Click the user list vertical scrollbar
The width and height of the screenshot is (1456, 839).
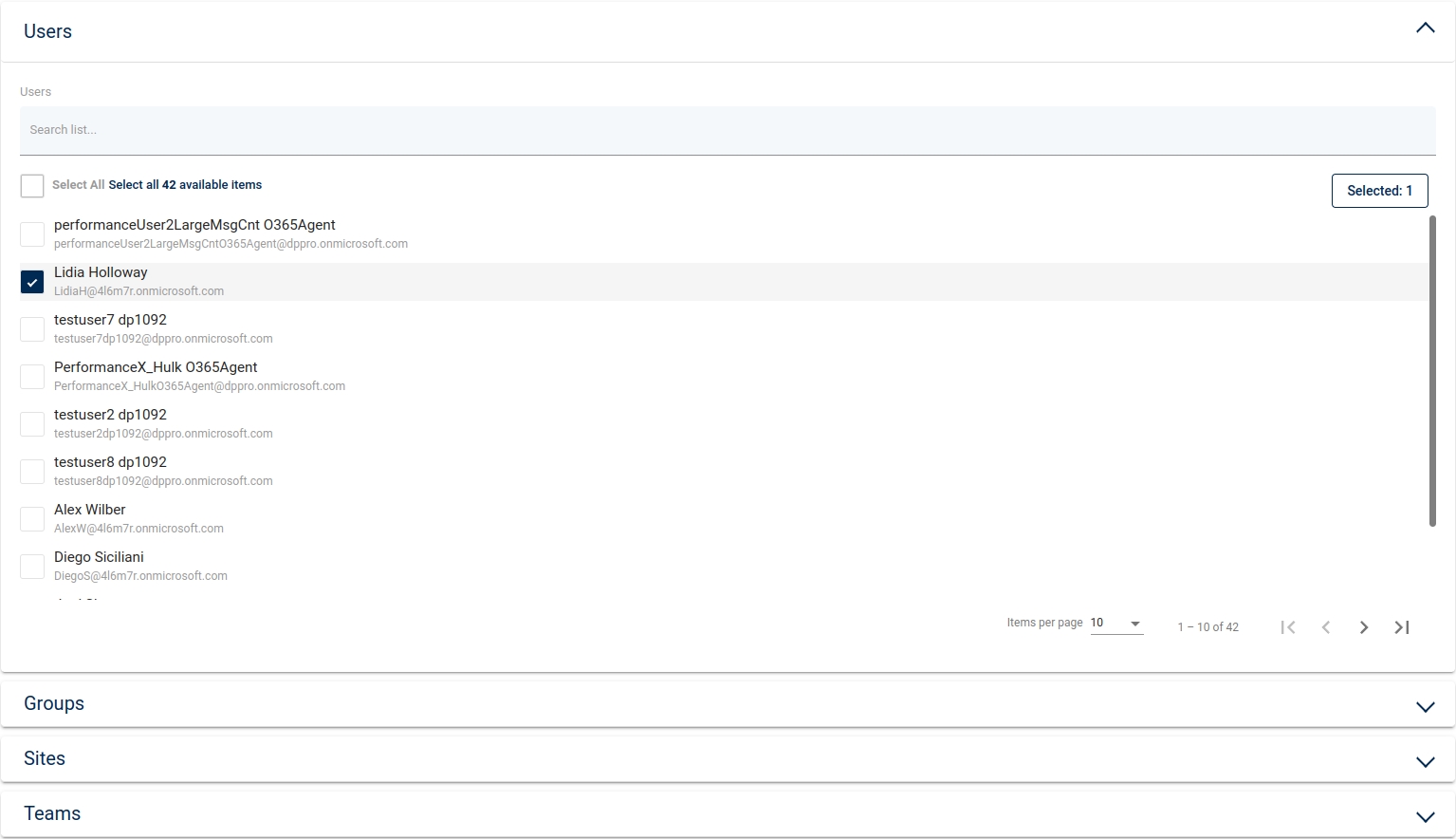tap(1432, 370)
